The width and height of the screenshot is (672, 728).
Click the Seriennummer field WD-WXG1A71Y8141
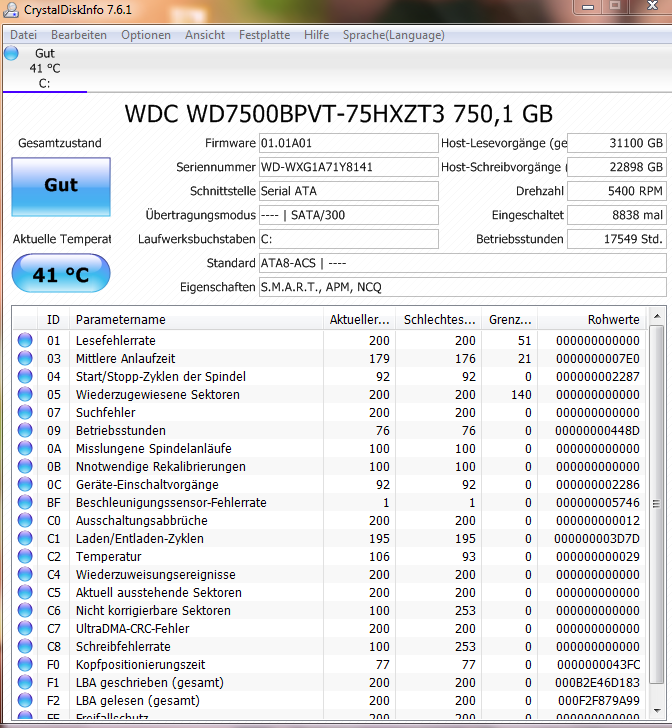click(x=348, y=167)
